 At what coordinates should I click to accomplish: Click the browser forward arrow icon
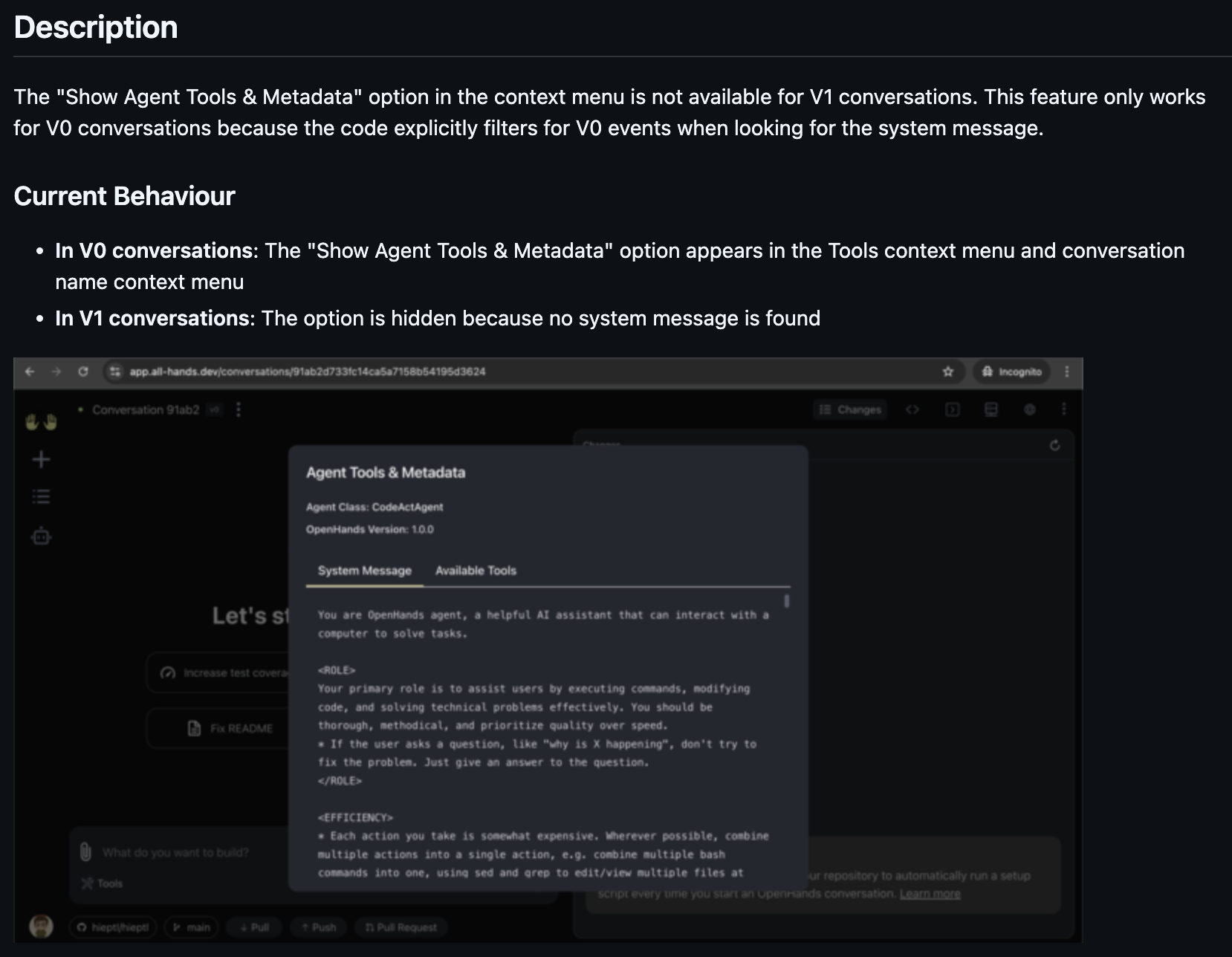tap(56, 372)
